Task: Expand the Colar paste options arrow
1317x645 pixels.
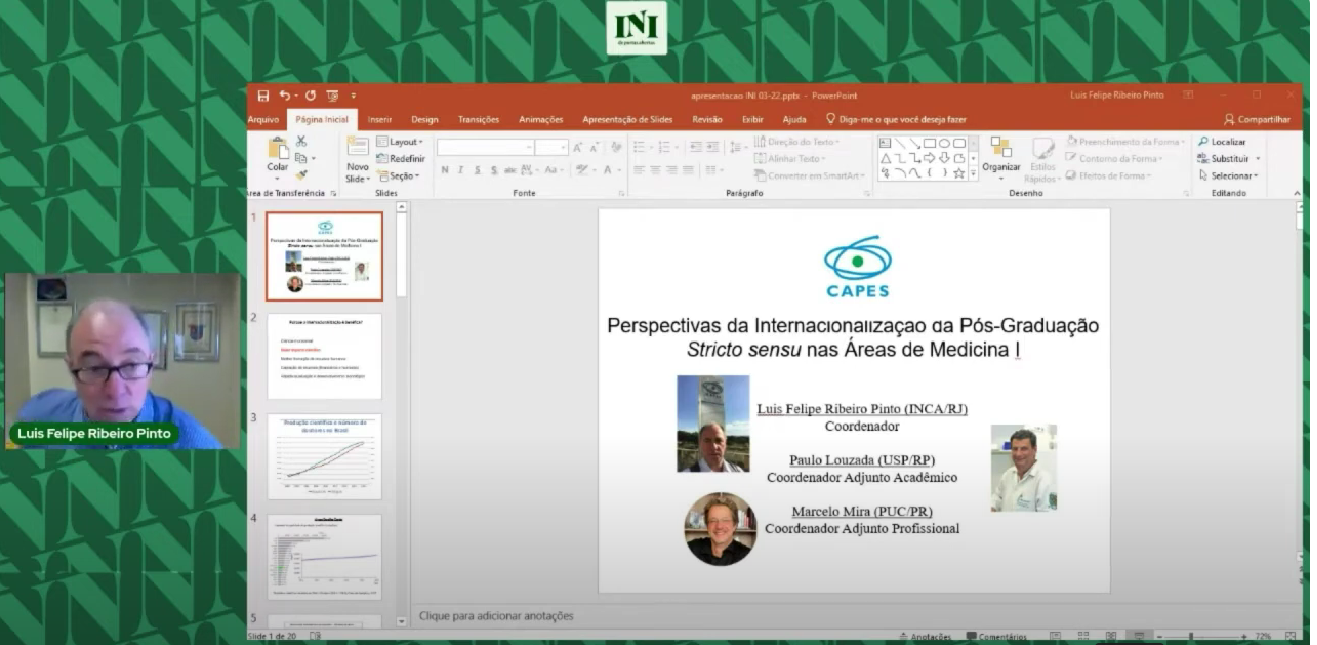Action: [x=277, y=179]
